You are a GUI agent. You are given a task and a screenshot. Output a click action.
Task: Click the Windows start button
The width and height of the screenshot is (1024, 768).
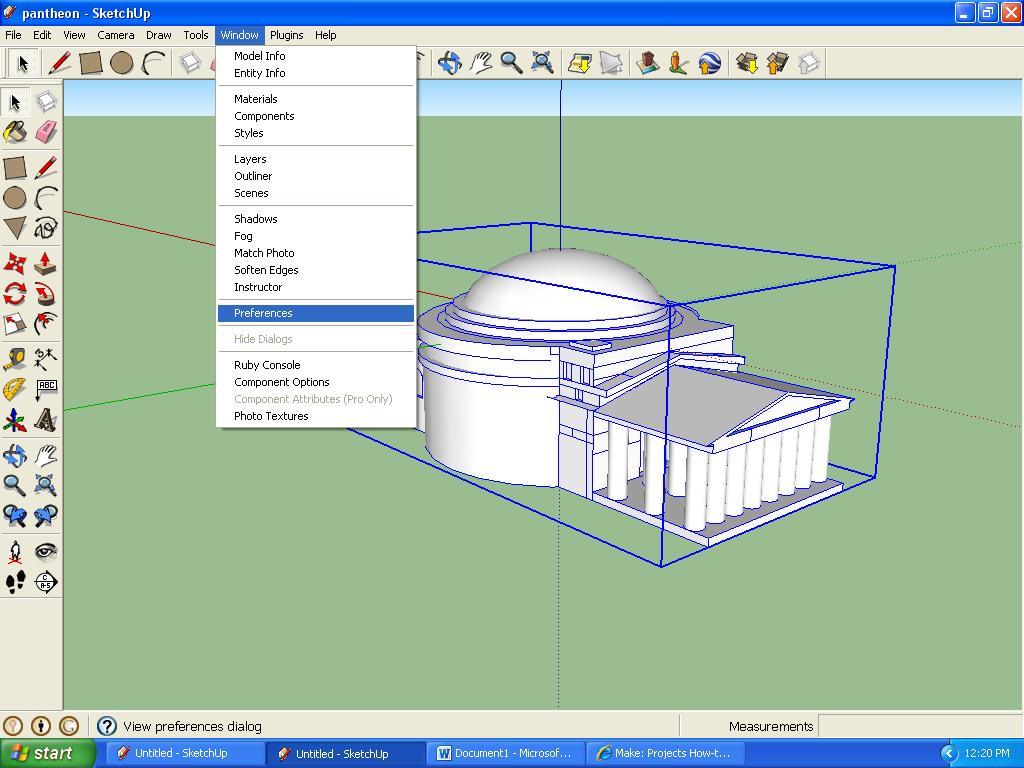47,754
